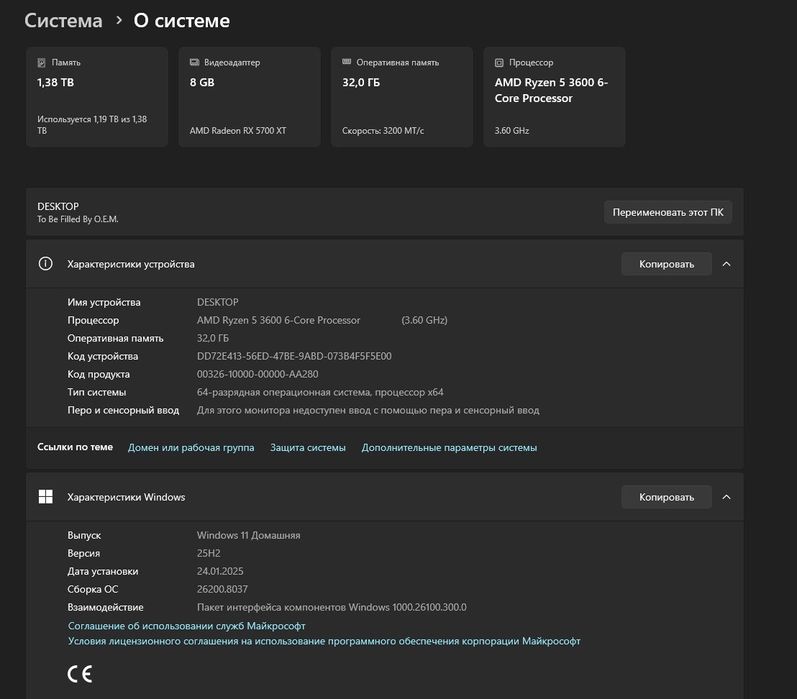The width and height of the screenshot is (797, 699).
Task: Open the Защита системы link
Action: (308, 448)
